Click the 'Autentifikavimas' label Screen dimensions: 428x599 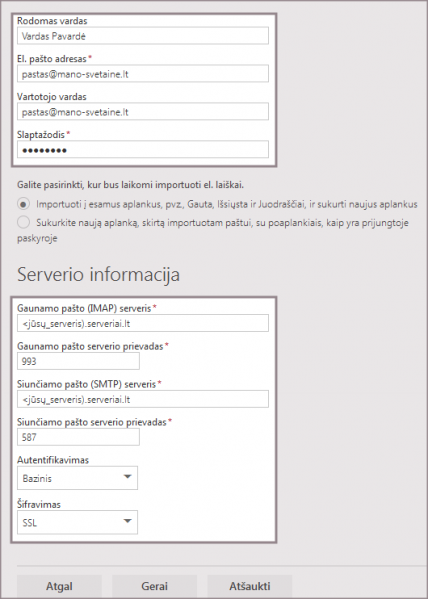click(53, 460)
